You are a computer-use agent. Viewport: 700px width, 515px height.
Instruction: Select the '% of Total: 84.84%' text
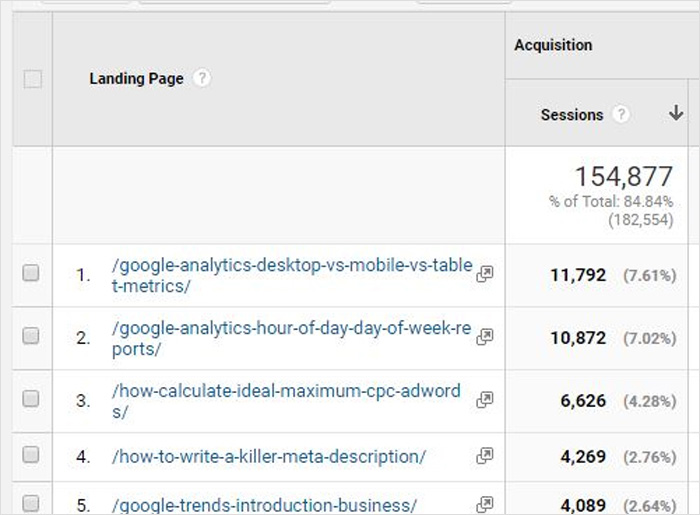point(611,202)
